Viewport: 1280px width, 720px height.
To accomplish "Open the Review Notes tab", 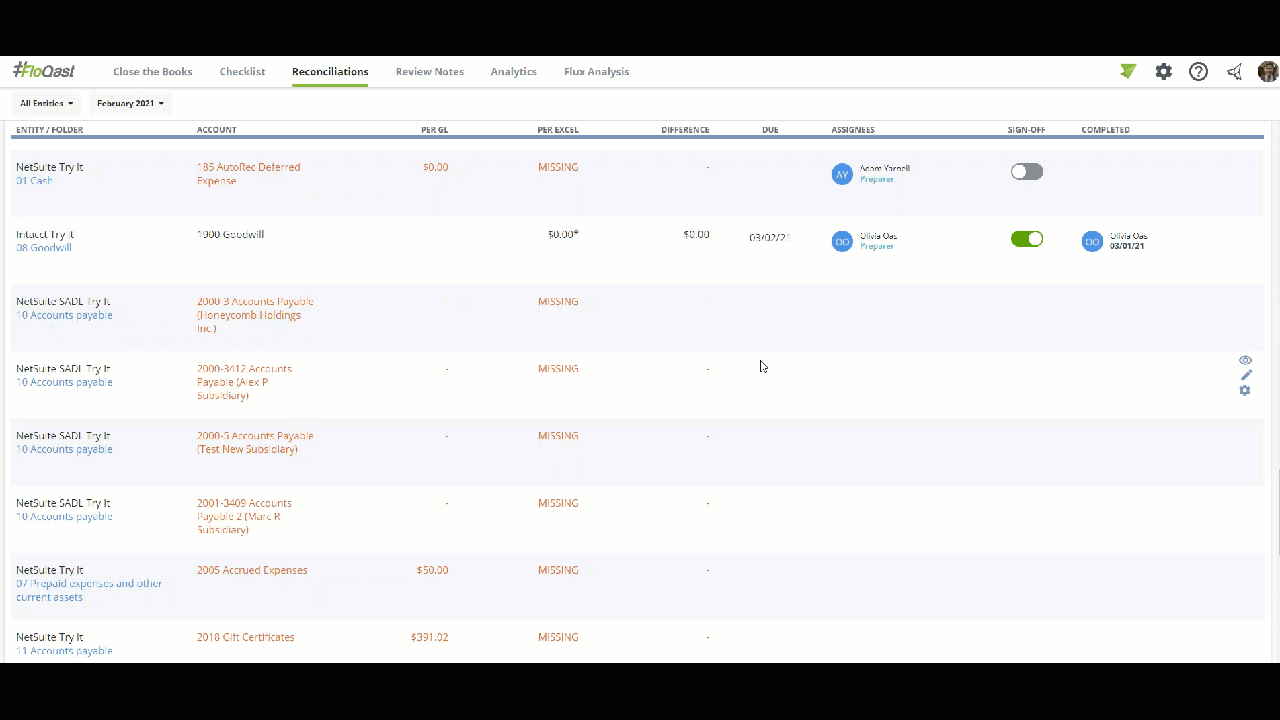I will point(429,72).
